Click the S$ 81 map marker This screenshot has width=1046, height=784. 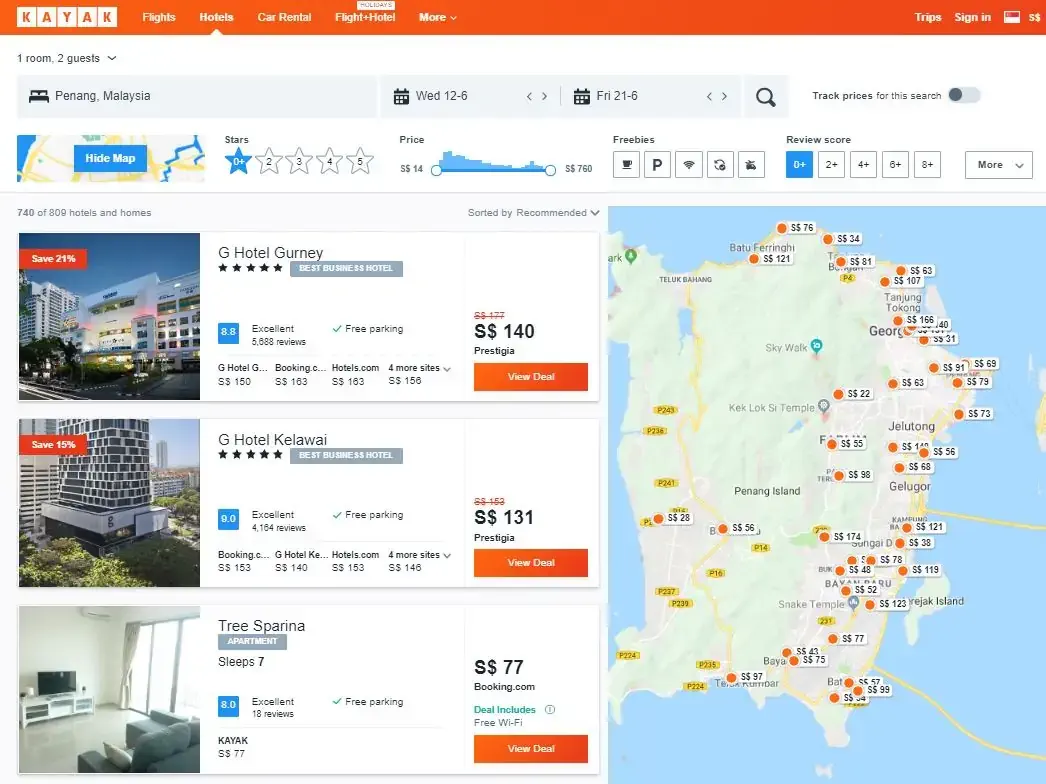pos(855,262)
